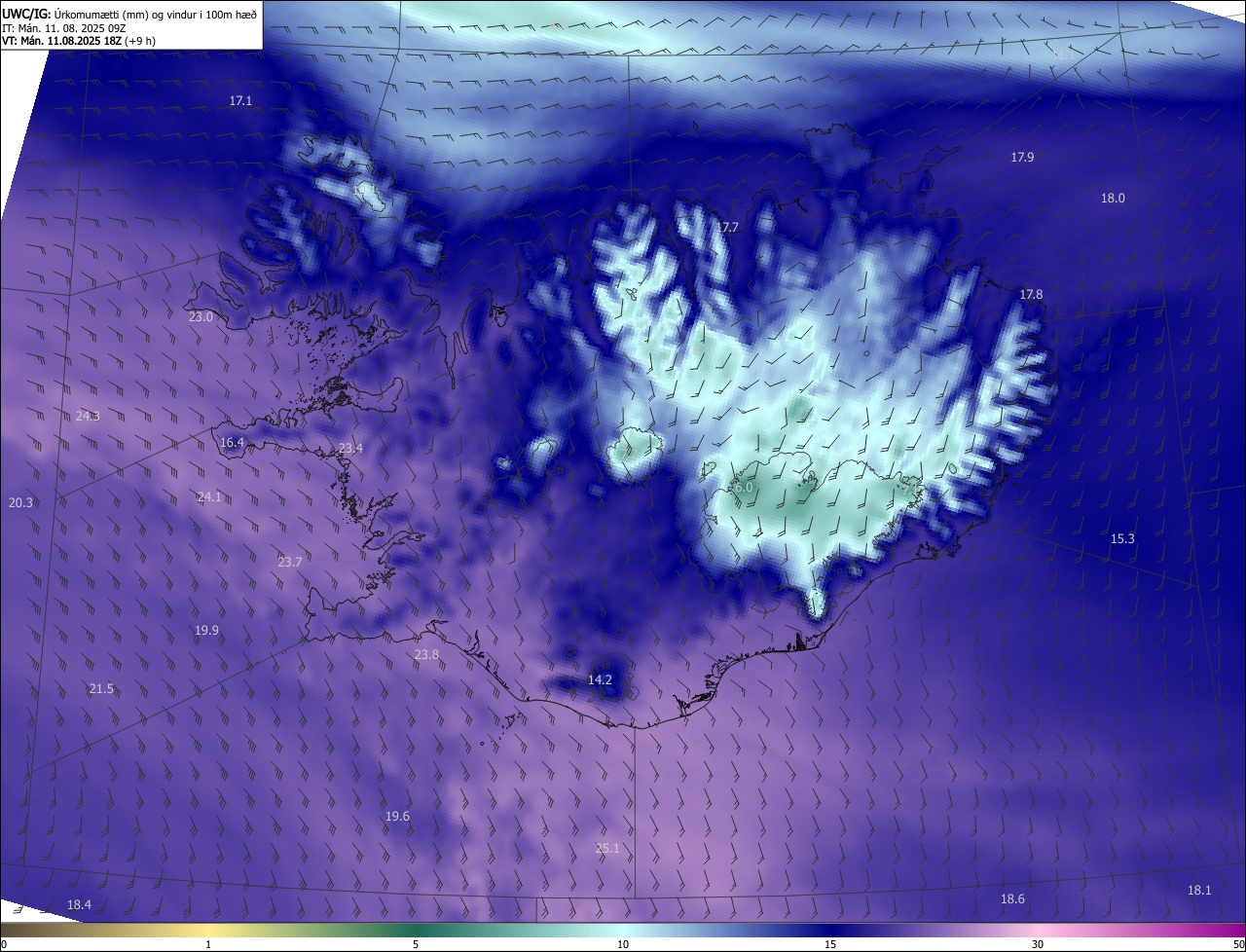
Task: Click the 17.1 value label
Action: coord(240,101)
